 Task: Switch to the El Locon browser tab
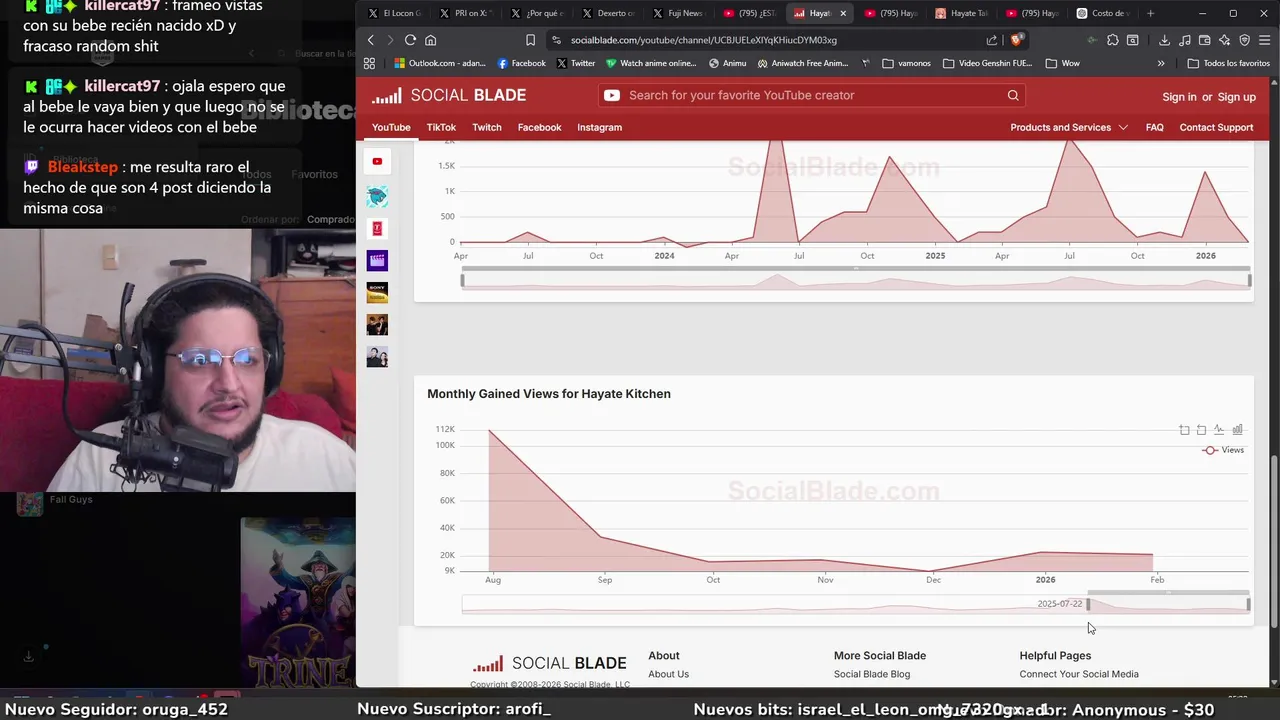click(395, 13)
